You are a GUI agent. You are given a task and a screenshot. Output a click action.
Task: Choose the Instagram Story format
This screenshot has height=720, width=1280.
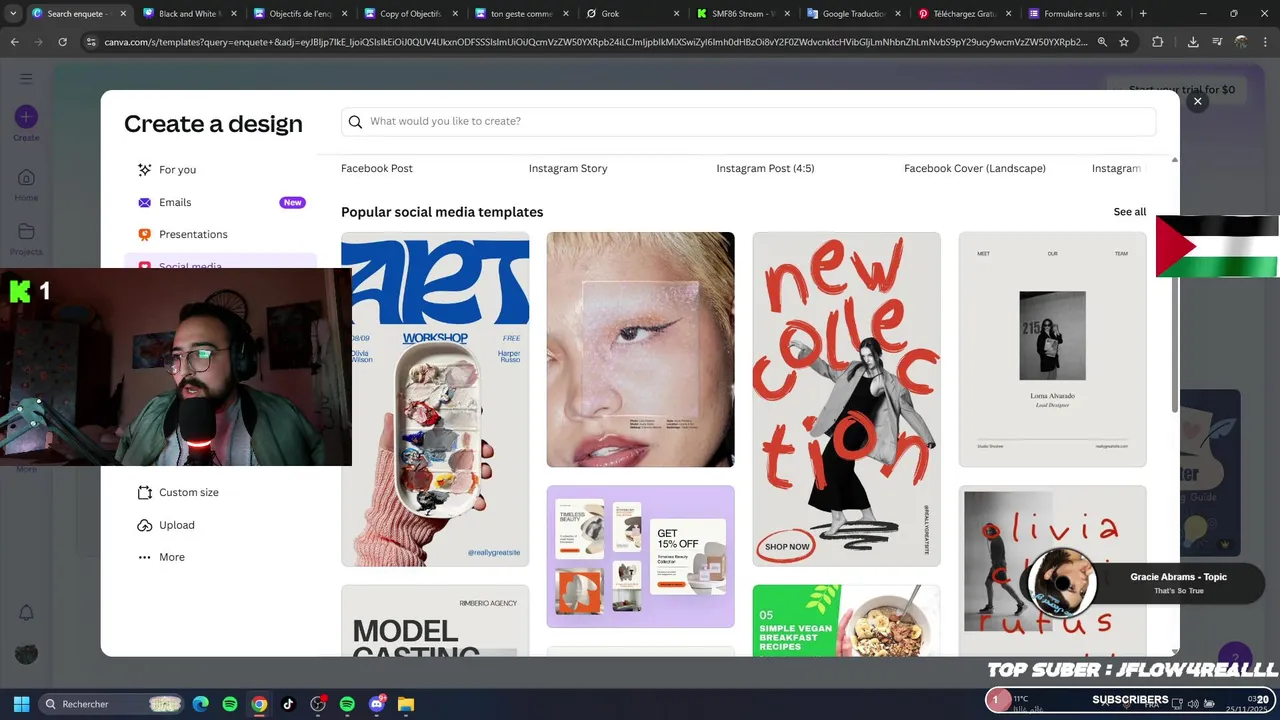click(x=568, y=168)
